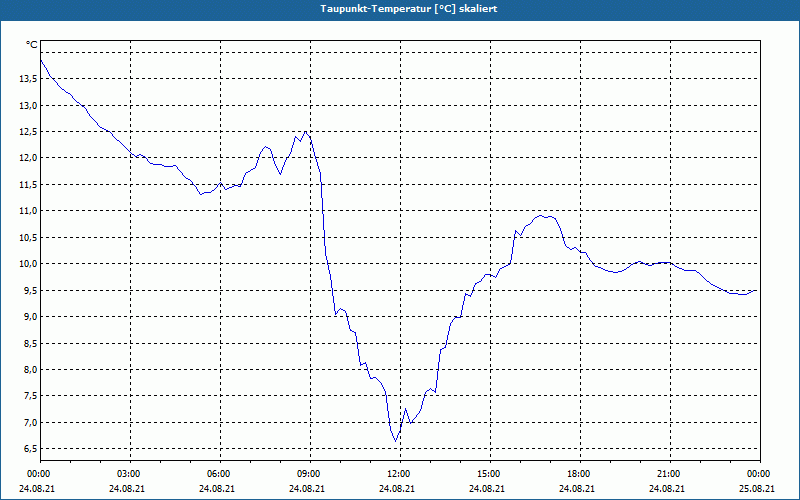The width and height of the screenshot is (800, 500).
Task: Click the 12:00 time label
Action: click(x=397, y=474)
